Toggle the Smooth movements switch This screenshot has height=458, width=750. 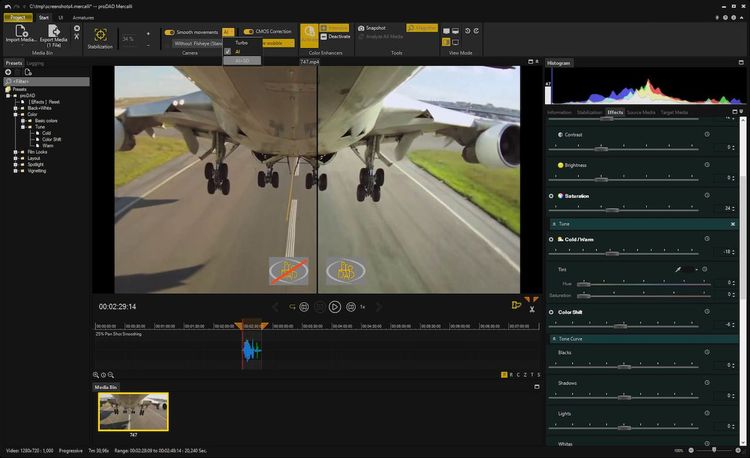(170, 32)
